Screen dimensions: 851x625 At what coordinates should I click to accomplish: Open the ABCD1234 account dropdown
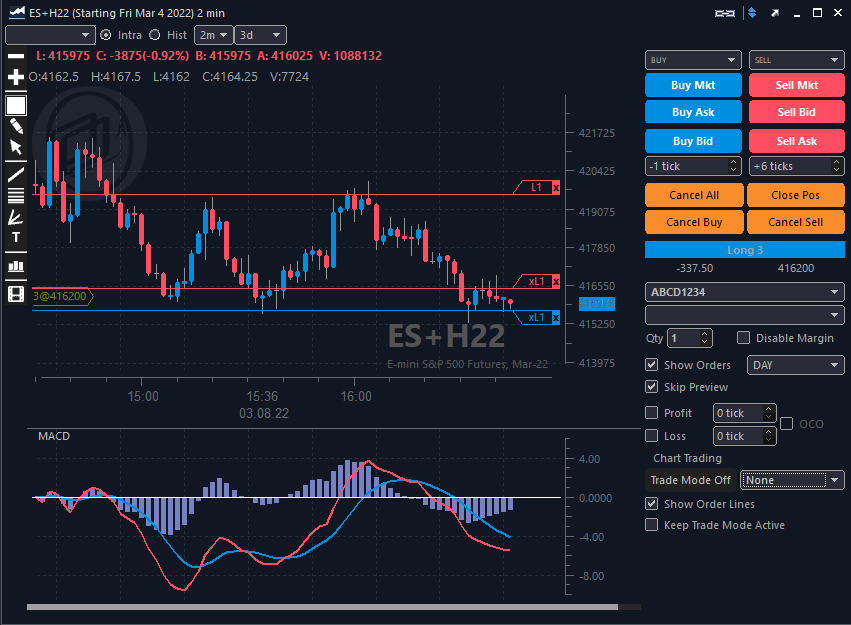click(x=745, y=292)
